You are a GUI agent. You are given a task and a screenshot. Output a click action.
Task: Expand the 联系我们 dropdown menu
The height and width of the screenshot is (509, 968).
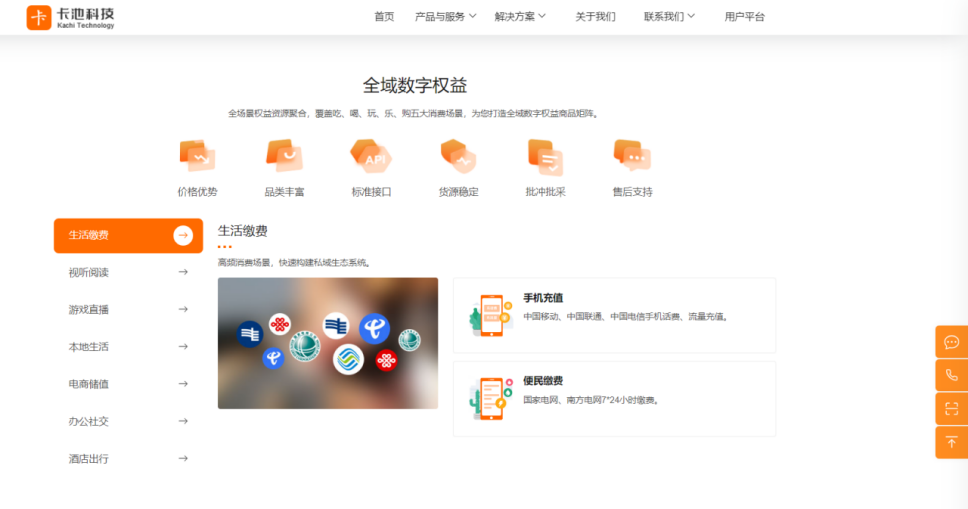tap(669, 17)
